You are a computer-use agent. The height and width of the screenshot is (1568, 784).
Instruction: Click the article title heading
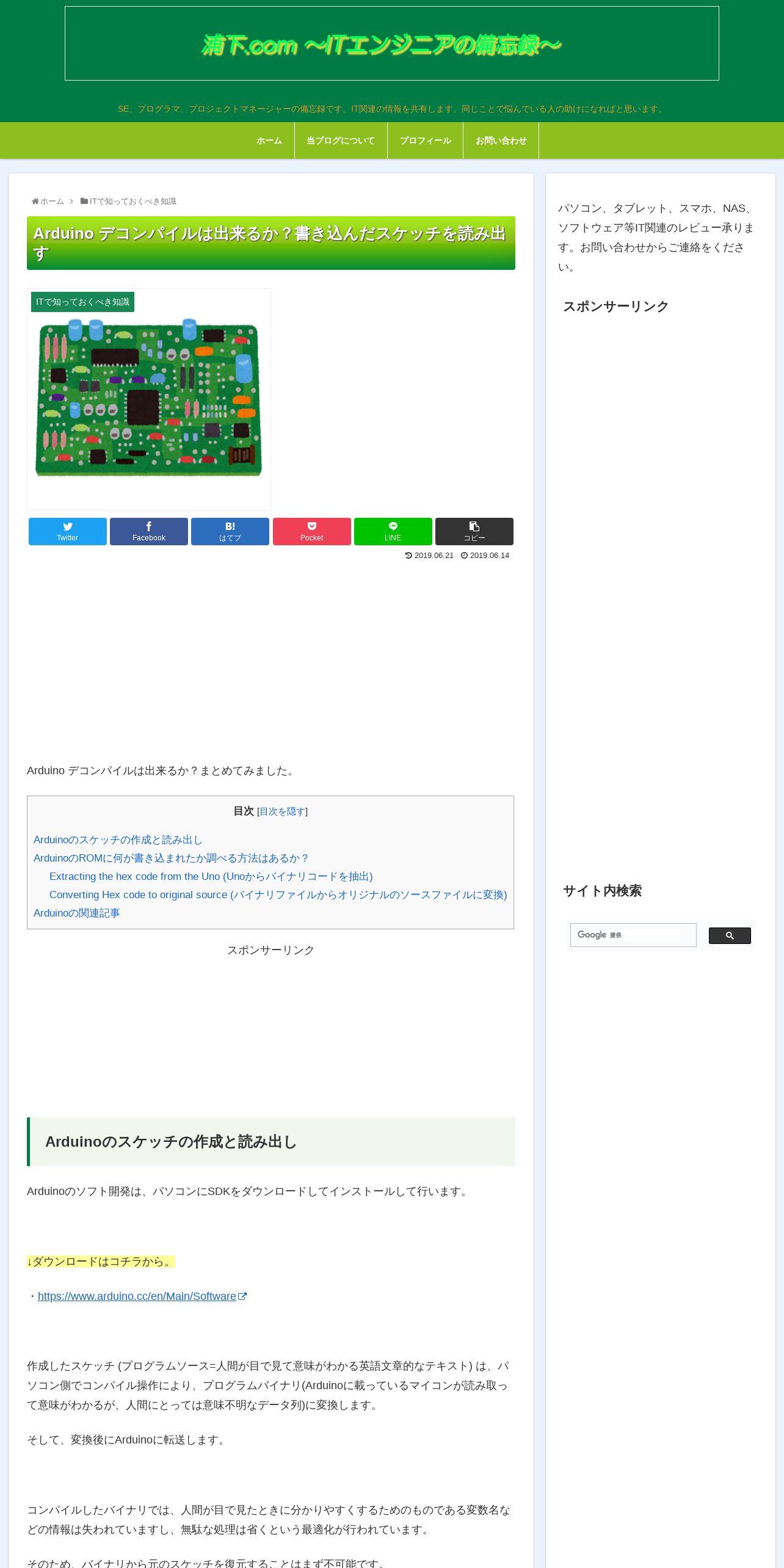(271, 243)
